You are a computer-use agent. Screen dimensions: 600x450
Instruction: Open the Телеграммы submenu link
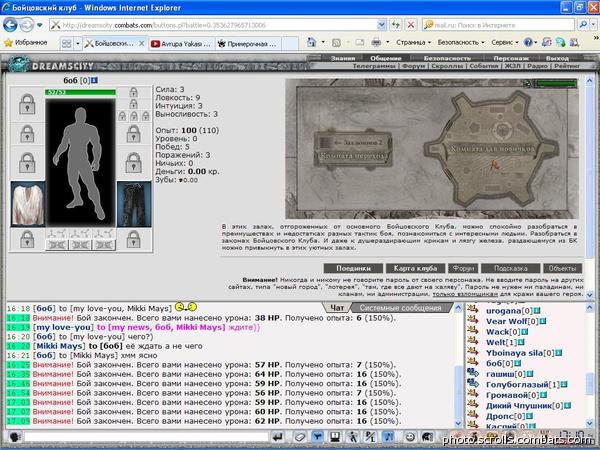374,66
